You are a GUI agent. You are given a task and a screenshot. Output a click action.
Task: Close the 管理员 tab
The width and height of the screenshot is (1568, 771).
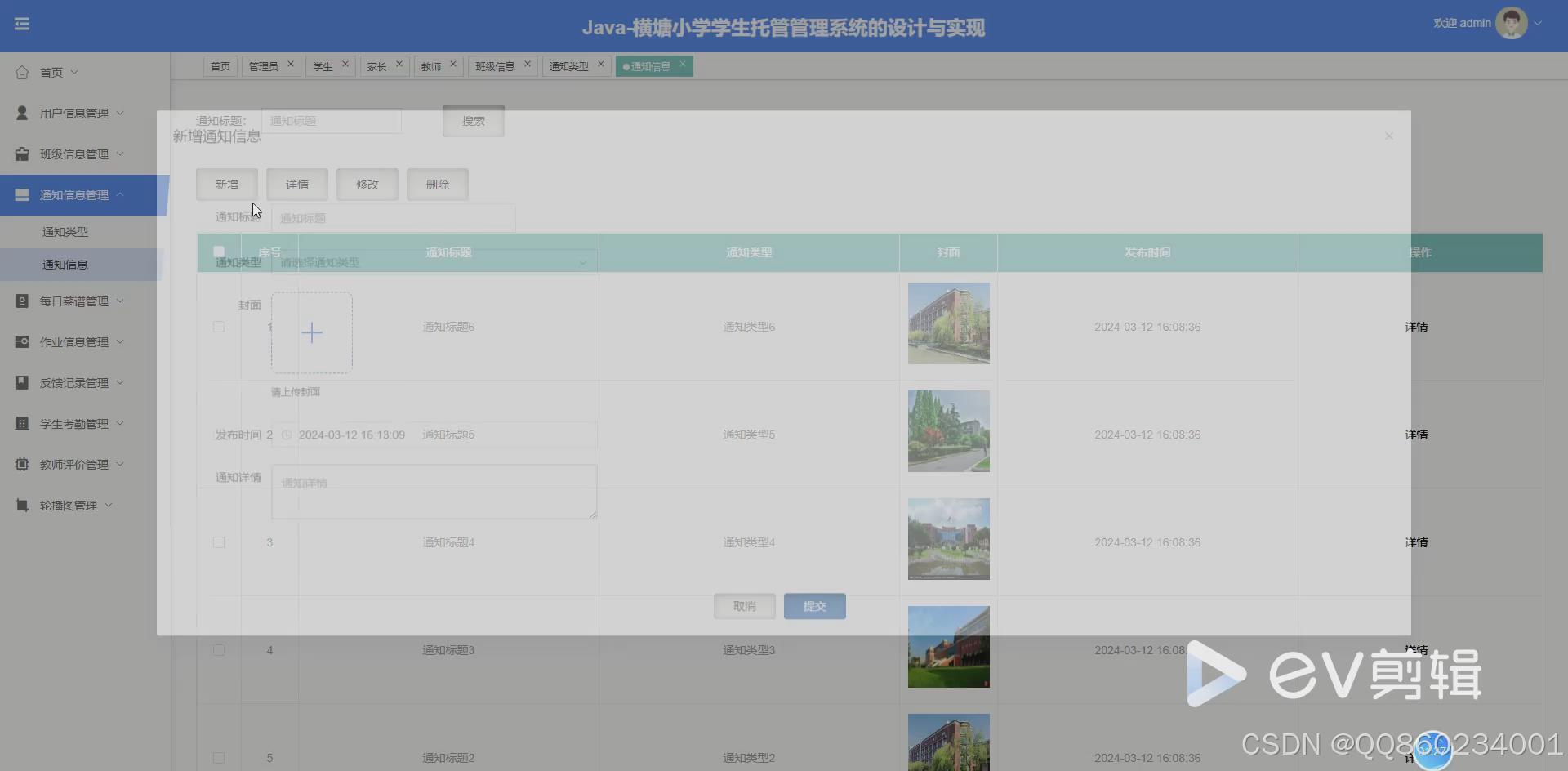pos(290,64)
